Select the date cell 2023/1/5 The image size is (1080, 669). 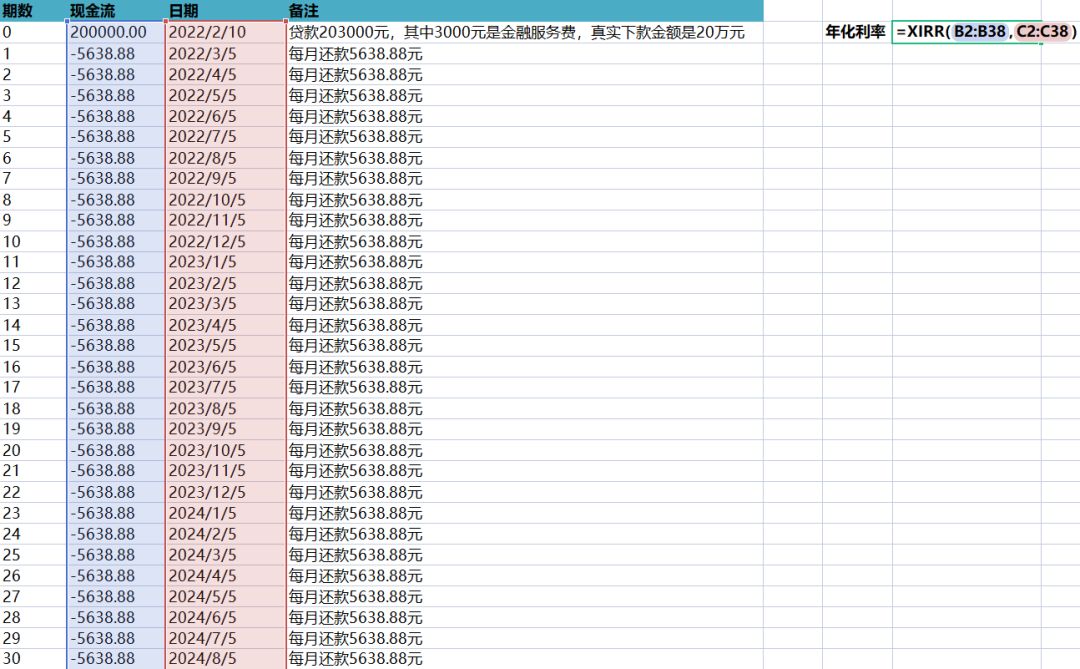[226, 262]
